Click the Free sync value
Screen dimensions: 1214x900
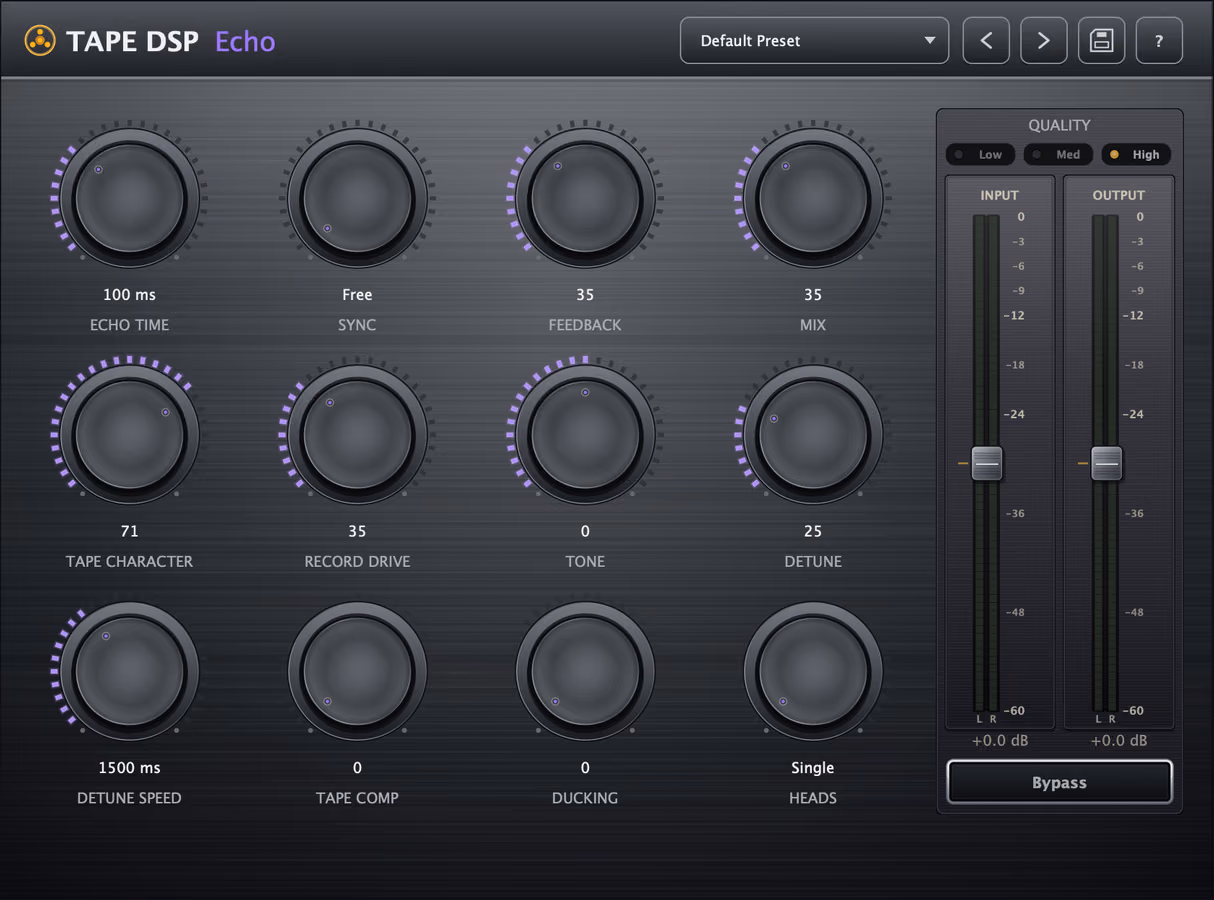357,295
